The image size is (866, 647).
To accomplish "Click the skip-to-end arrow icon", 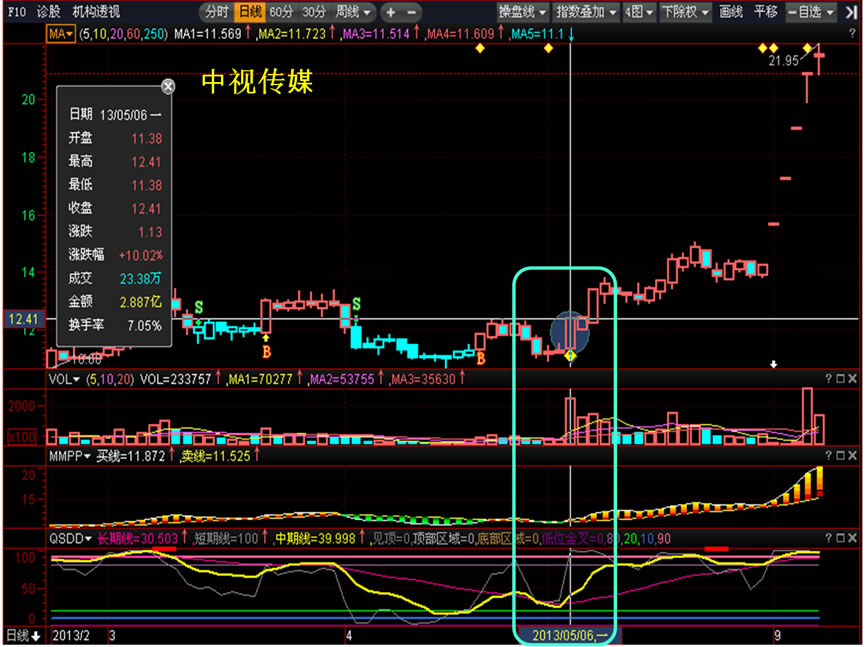I will coord(851,12).
